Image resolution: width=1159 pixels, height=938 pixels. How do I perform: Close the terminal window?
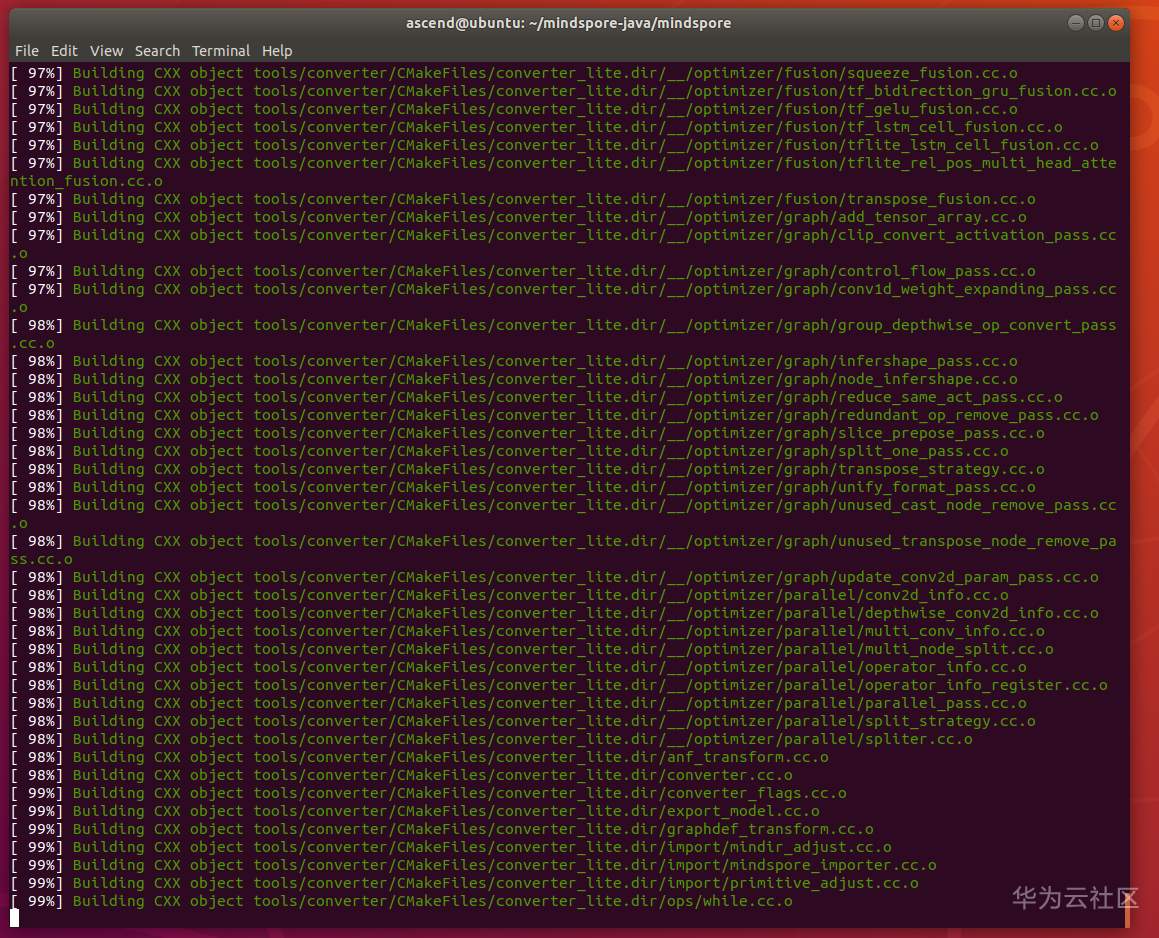(1116, 23)
